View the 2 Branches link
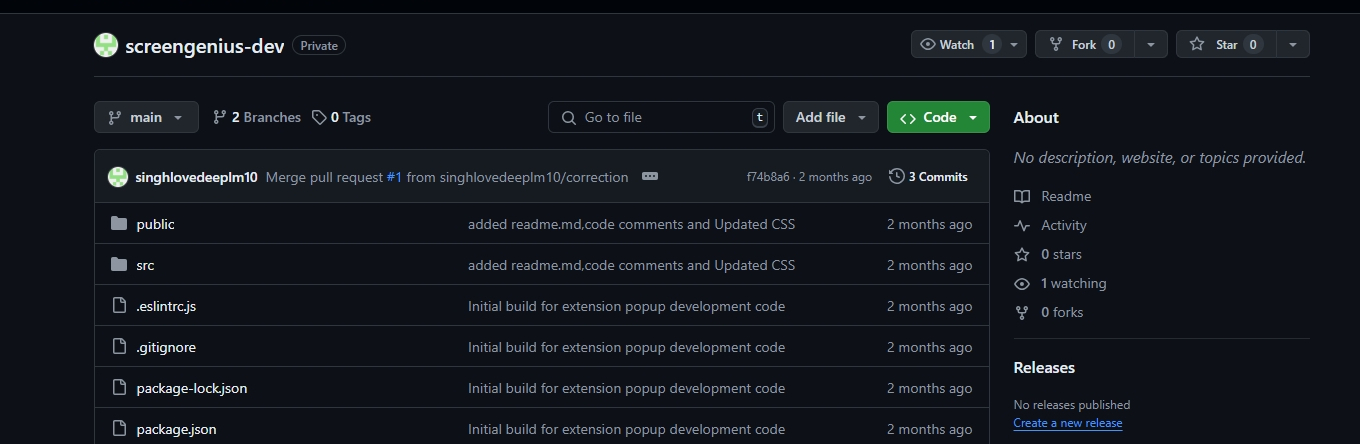Screen dimensions: 1360x444 257,117
